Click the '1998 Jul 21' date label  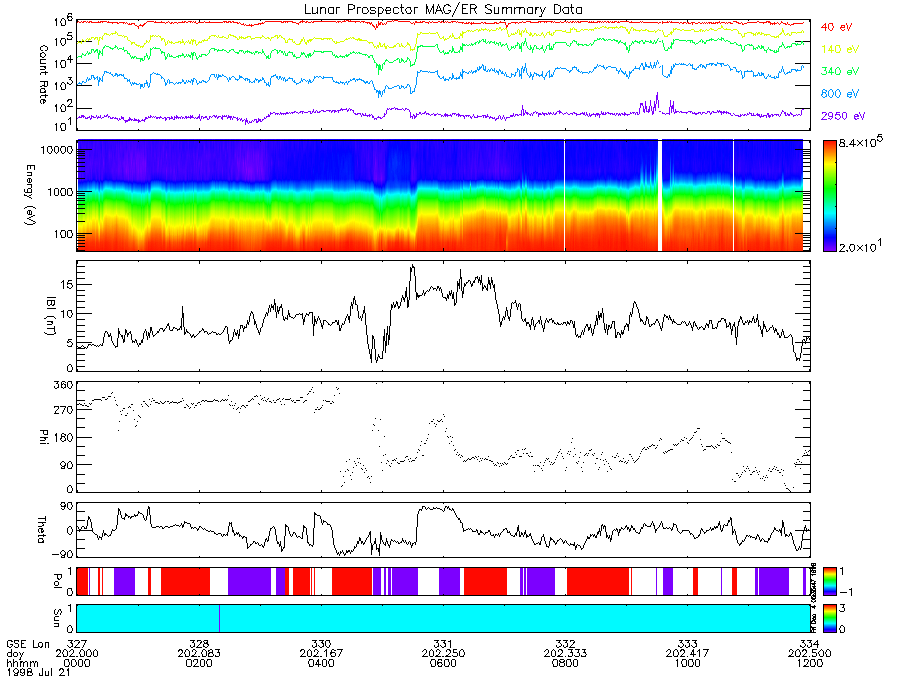tap(38, 672)
